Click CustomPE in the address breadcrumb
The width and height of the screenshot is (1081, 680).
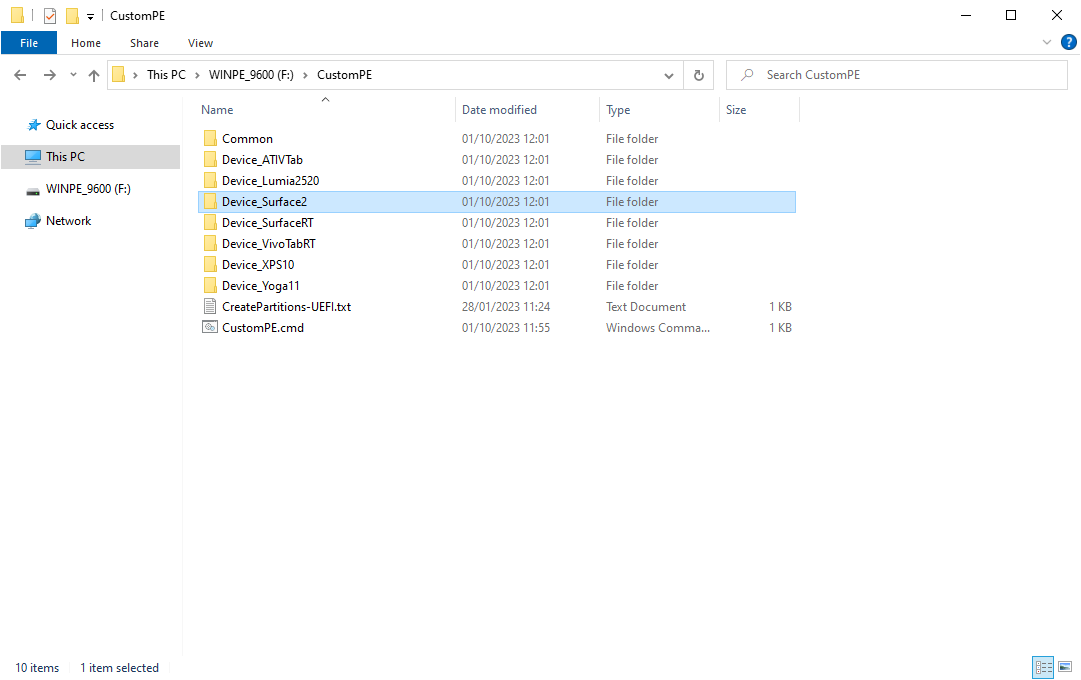click(x=344, y=74)
